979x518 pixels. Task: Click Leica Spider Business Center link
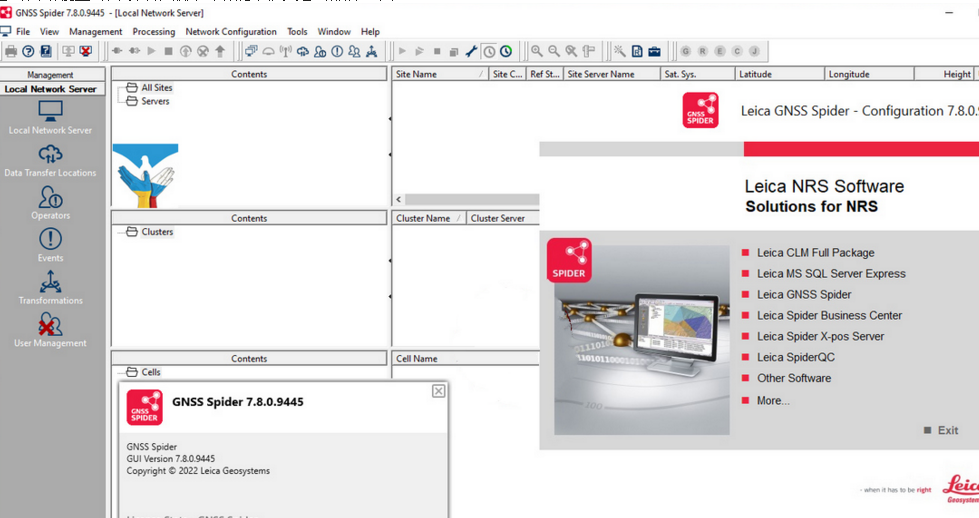coord(829,315)
